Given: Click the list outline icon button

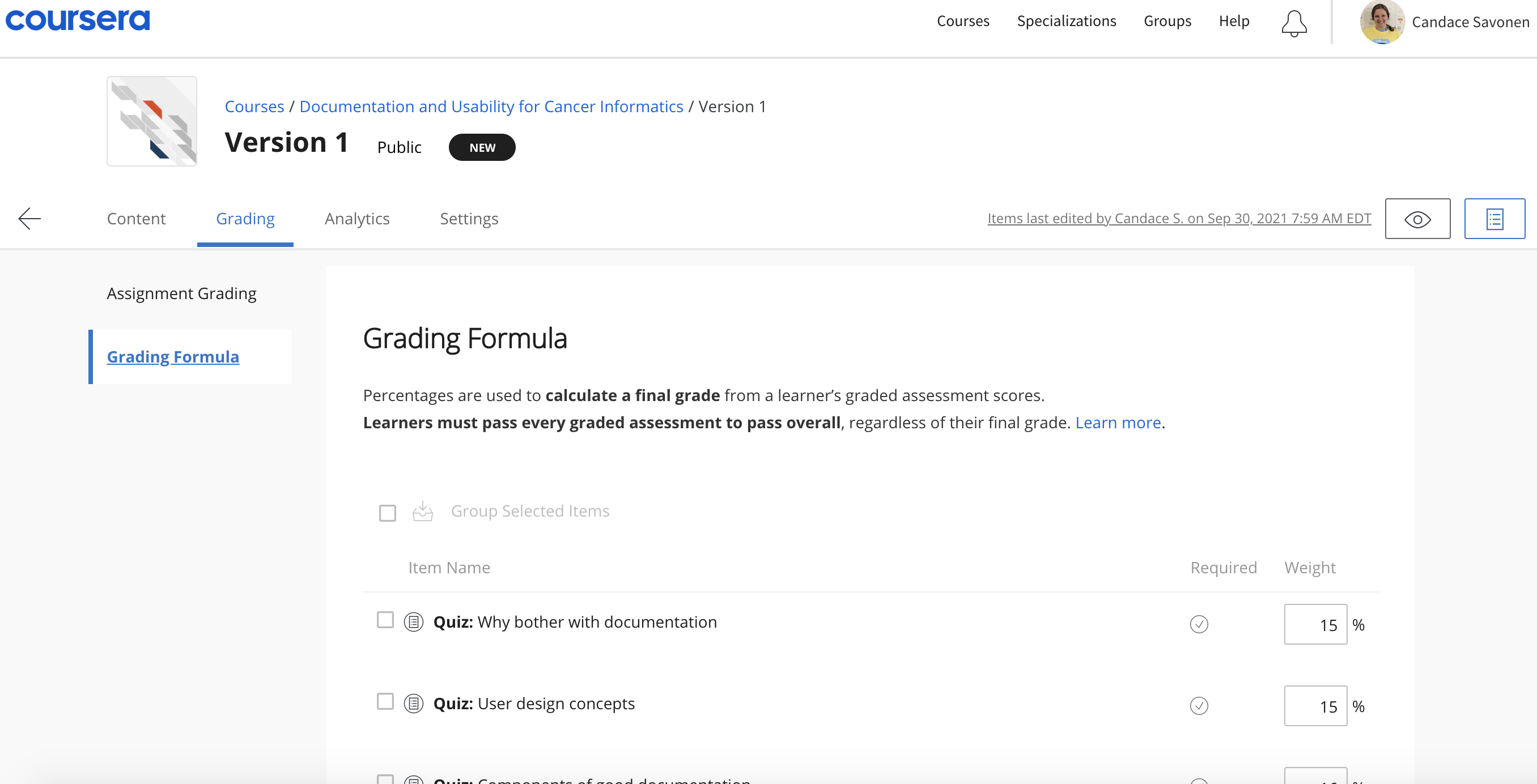Looking at the screenshot, I should pos(1494,219).
